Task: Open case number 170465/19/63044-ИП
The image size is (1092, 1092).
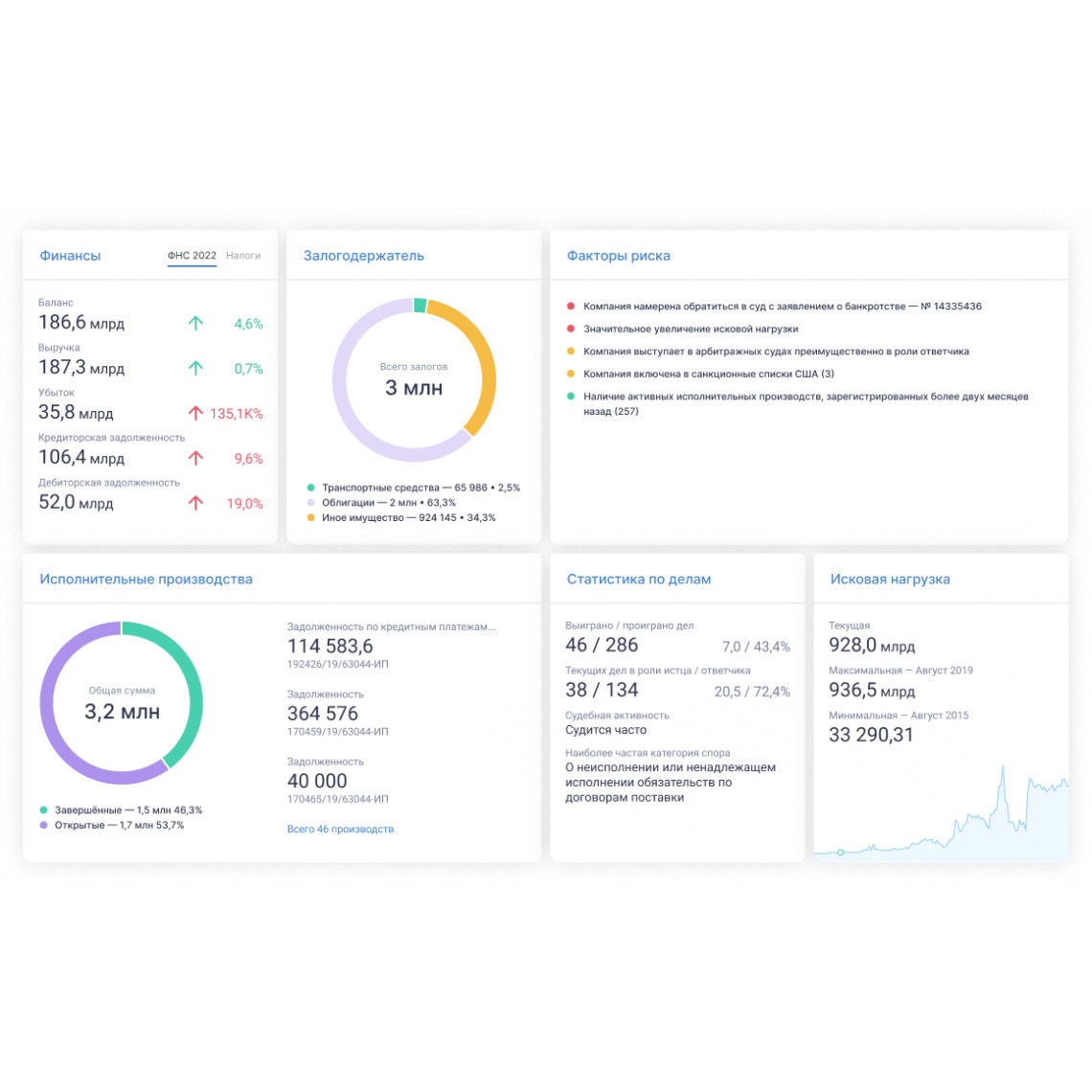Action: click(x=338, y=799)
